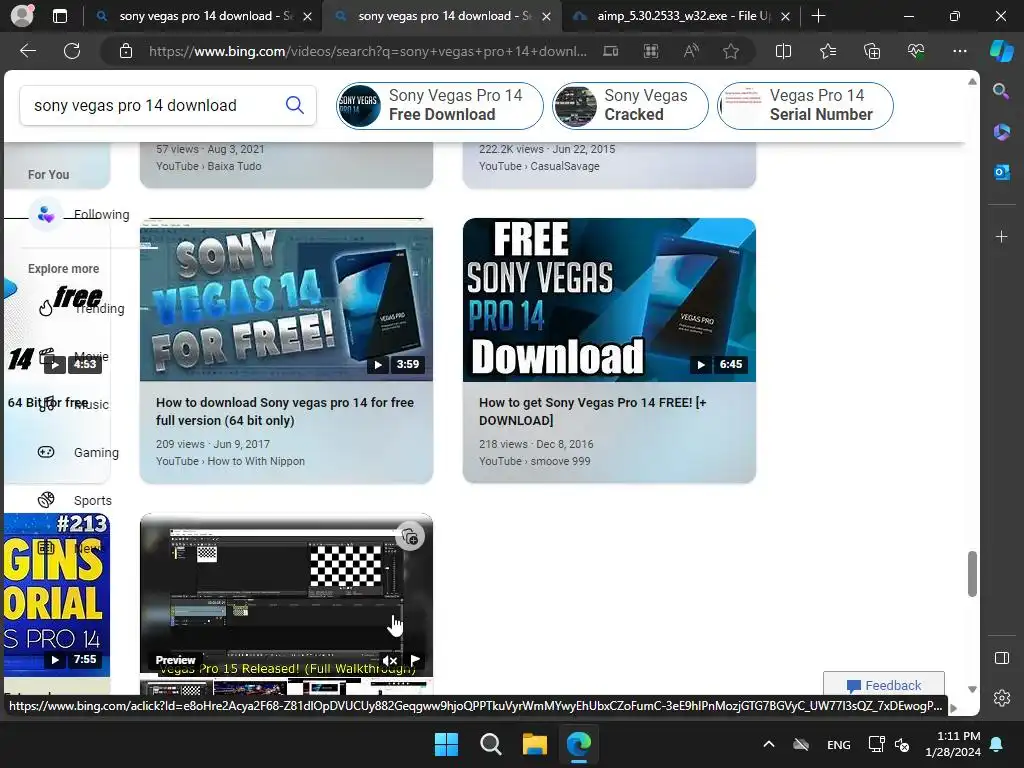Unmute the video preview
The height and width of the screenshot is (768, 1024).
pyautogui.click(x=390, y=660)
